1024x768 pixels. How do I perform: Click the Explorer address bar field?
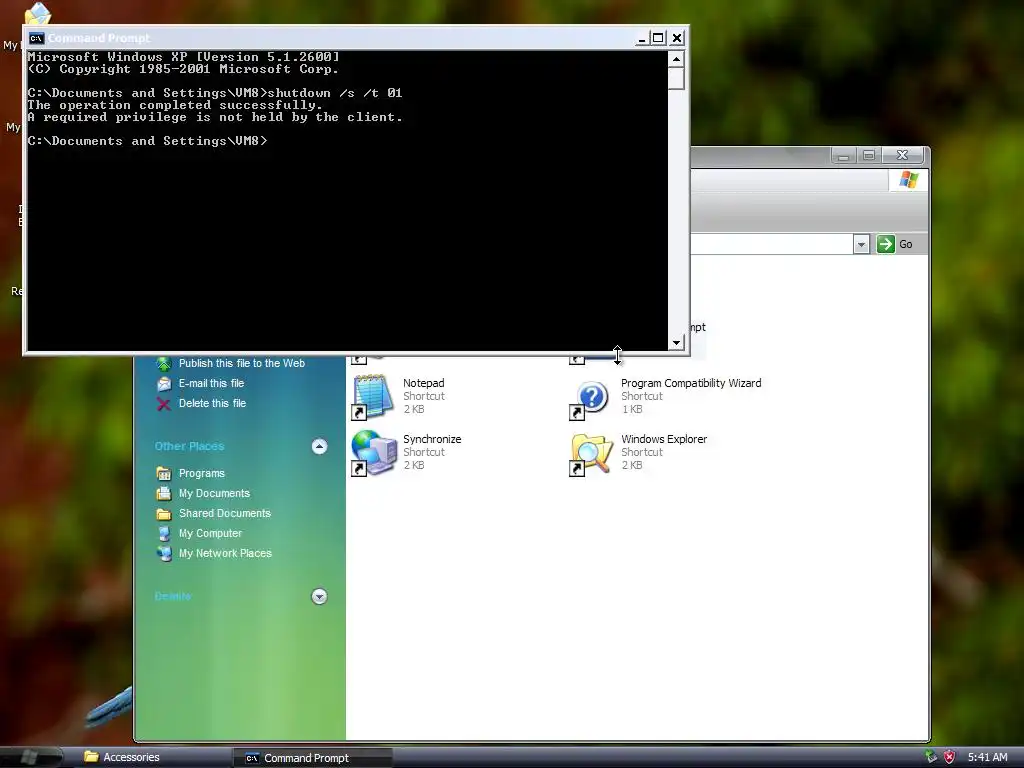tap(771, 244)
